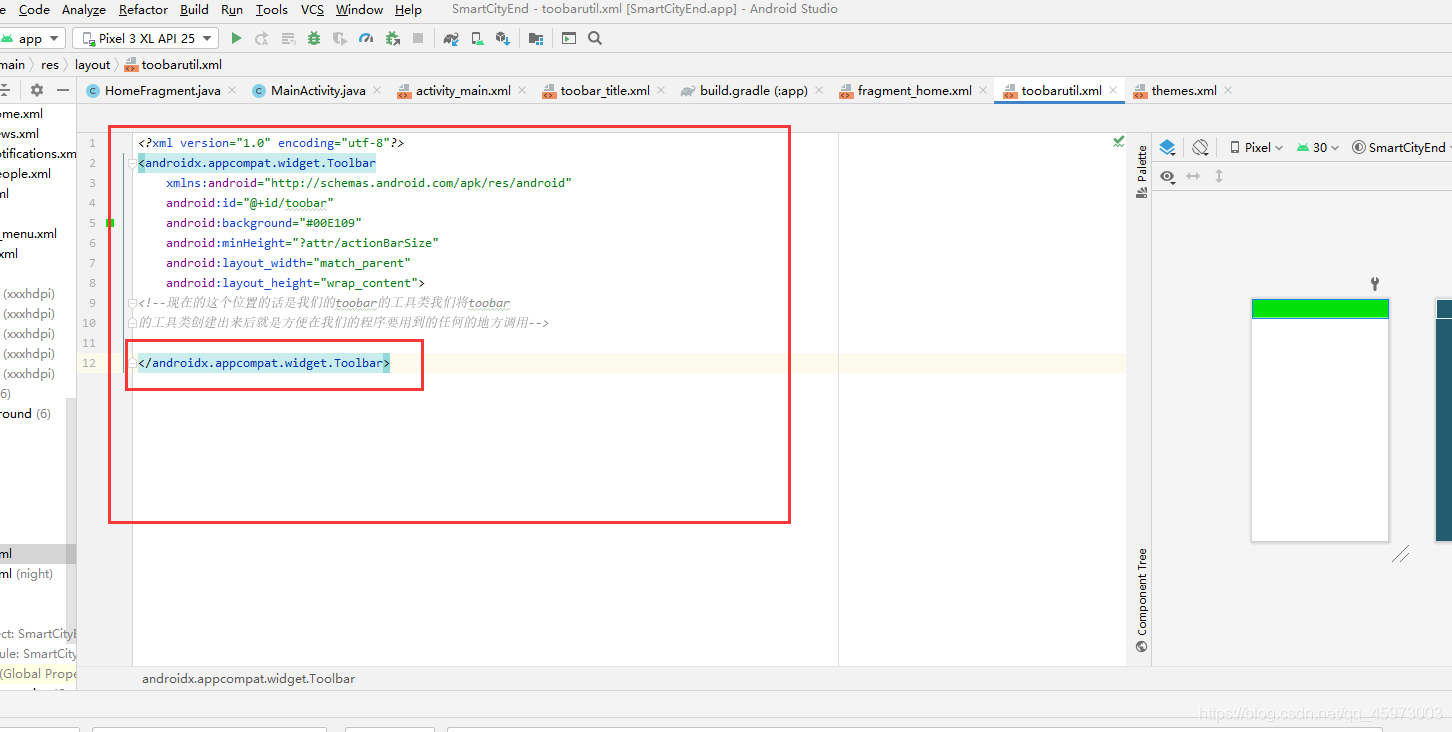Viewport: 1452px width, 732px height.
Task: Click the green color swatch on line 5 gutter
Action: [110, 223]
